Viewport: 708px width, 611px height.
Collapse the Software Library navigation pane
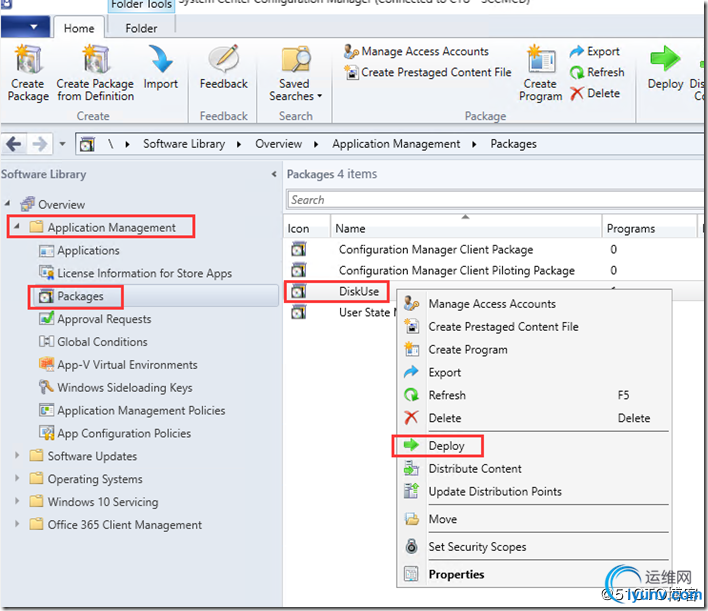(x=274, y=174)
